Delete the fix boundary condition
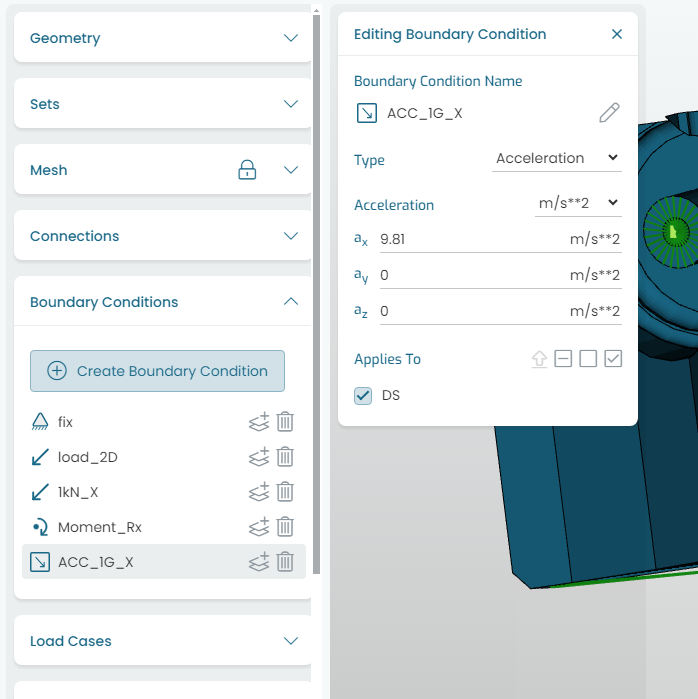This screenshot has width=698, height=699. point(285,422)
